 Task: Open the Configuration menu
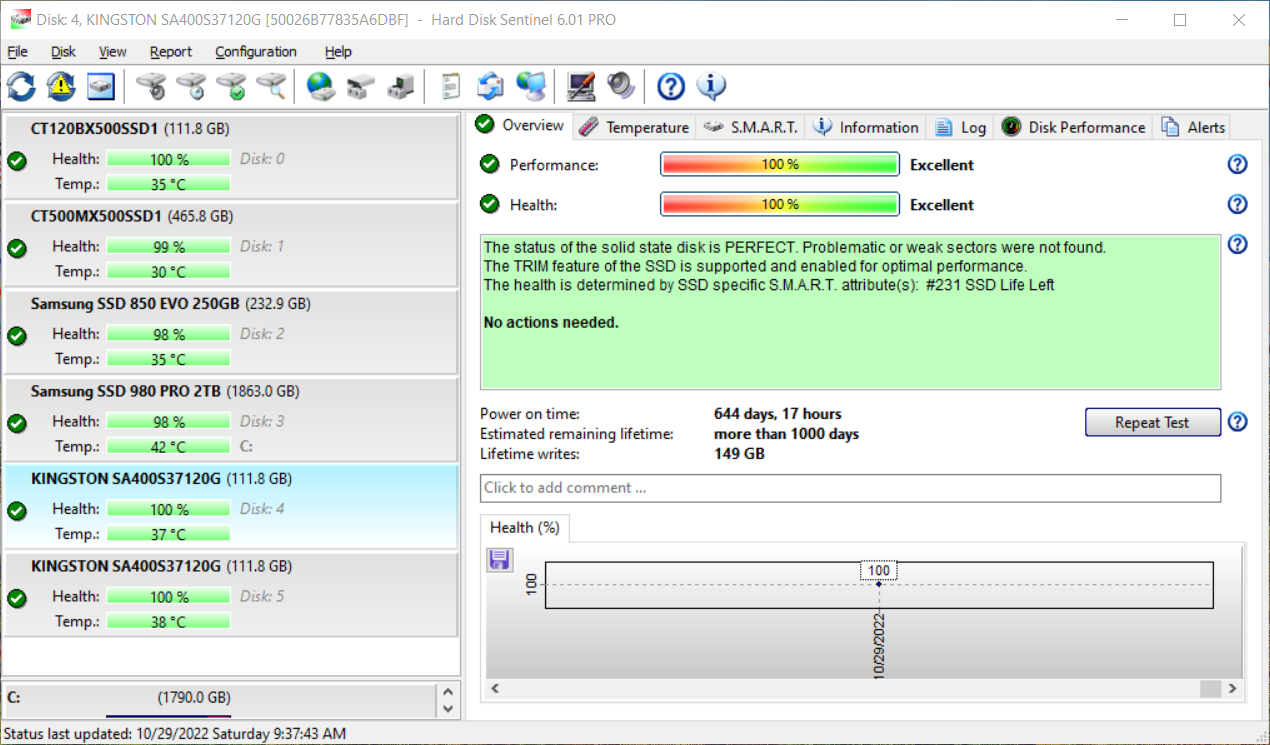coord(256,52)
